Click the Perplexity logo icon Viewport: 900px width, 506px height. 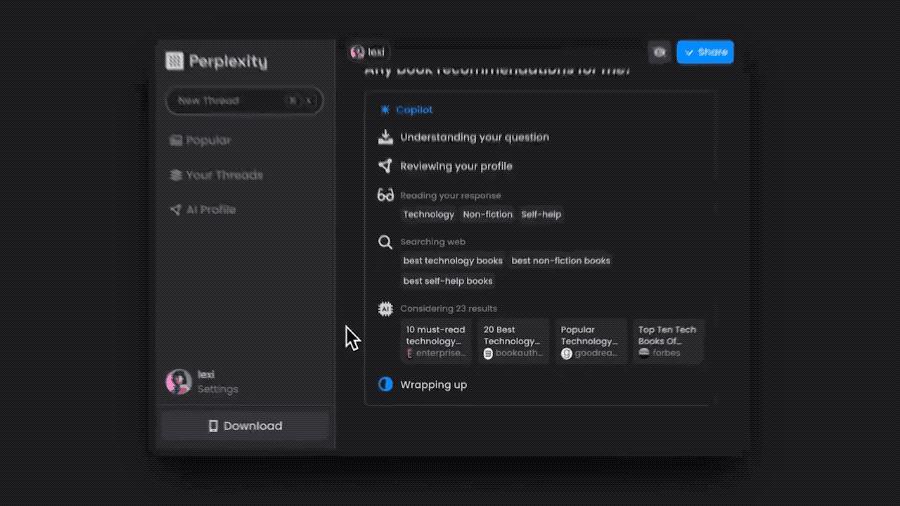[175, 61]
